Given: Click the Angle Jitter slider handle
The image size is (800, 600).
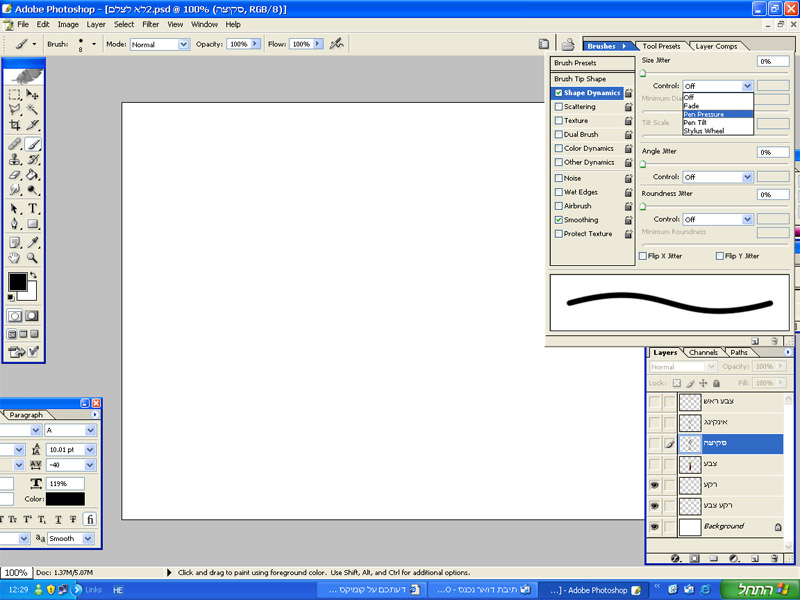Looking at the screenshot, I should (643, 164).
